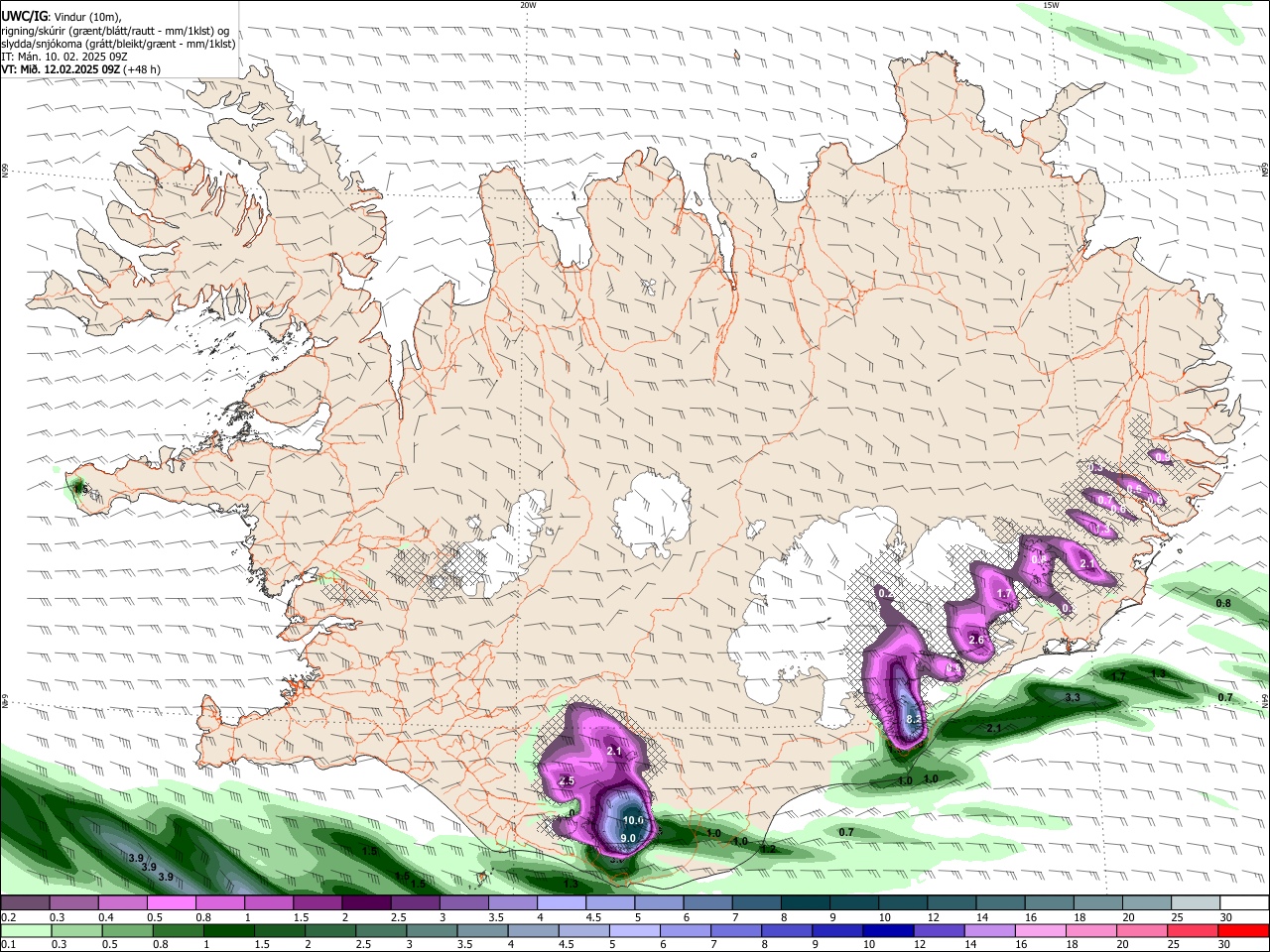The width and height of the screenshot is (1270, 952).
Task: Click the 2.6 snowfall value label
Action: 976,640
